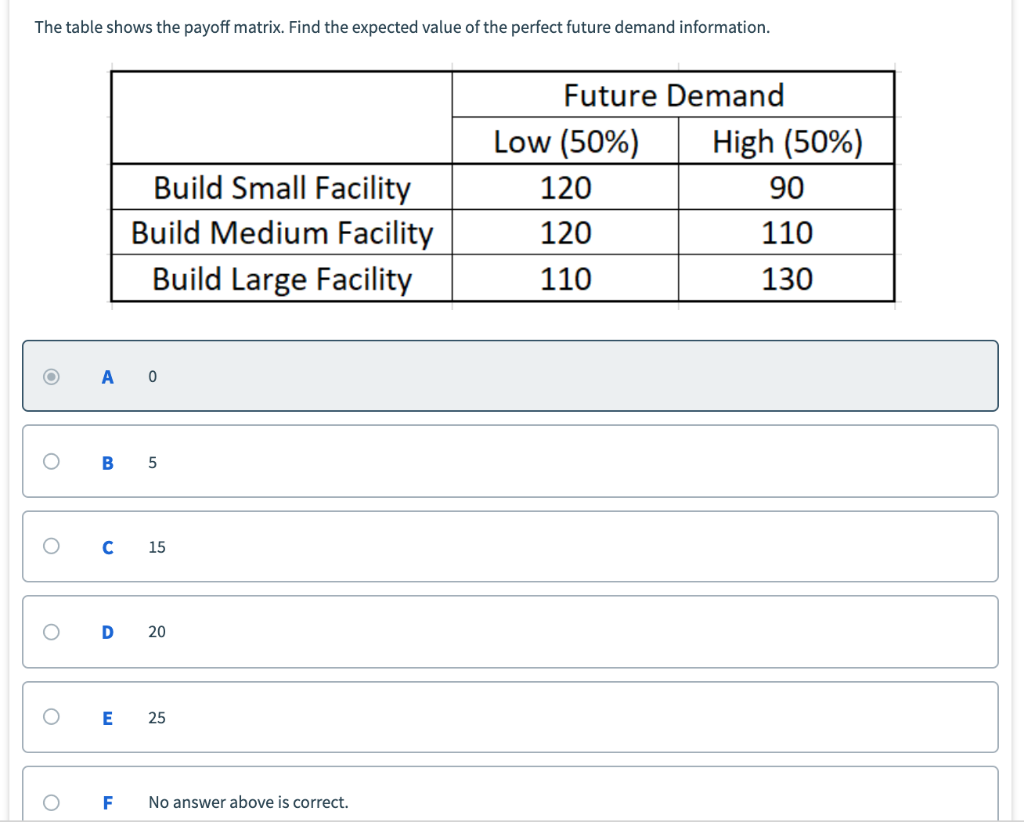Click the High (50%) column header
The height and width of the screenshot is (822, 1024).
point(786,142)
